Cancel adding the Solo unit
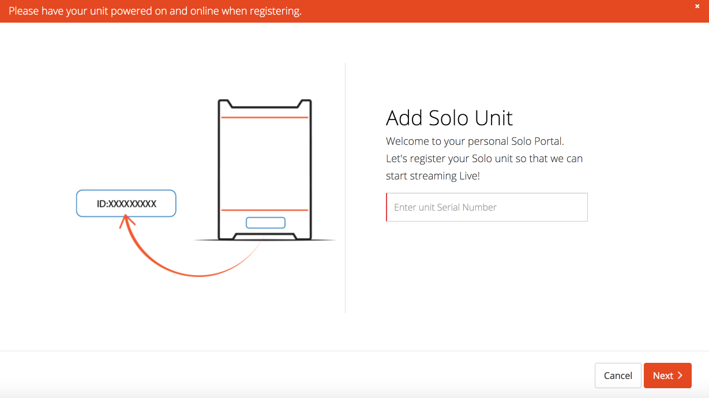Viewport: 709px width, 400px height. [618, 376]
